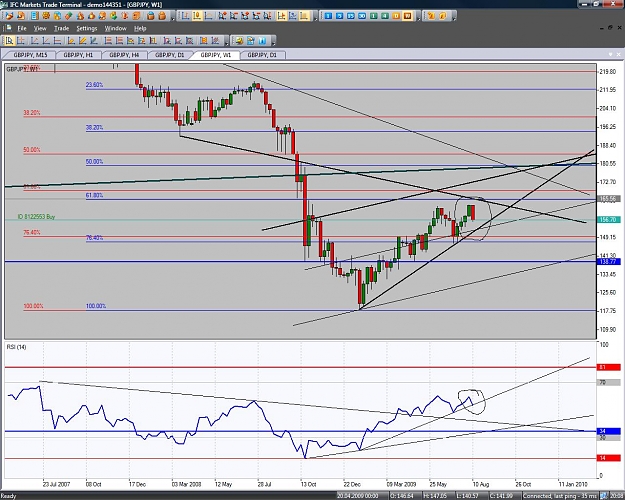Image resolution: width=625 pixels, height=500 pixels.
Task: Click the blue '61.80%' Fibonacci label
Action: point(94,195)
